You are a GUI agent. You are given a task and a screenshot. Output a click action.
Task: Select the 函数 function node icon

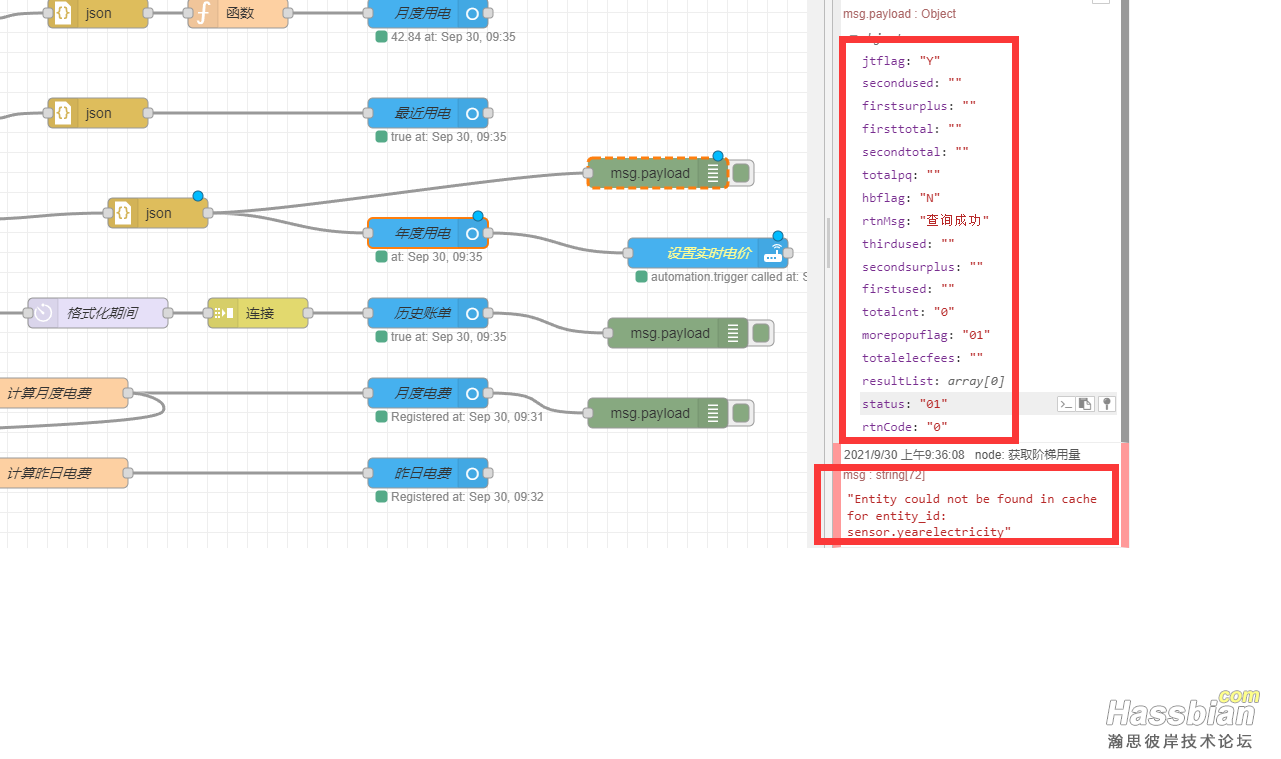[x=203, y=13]
